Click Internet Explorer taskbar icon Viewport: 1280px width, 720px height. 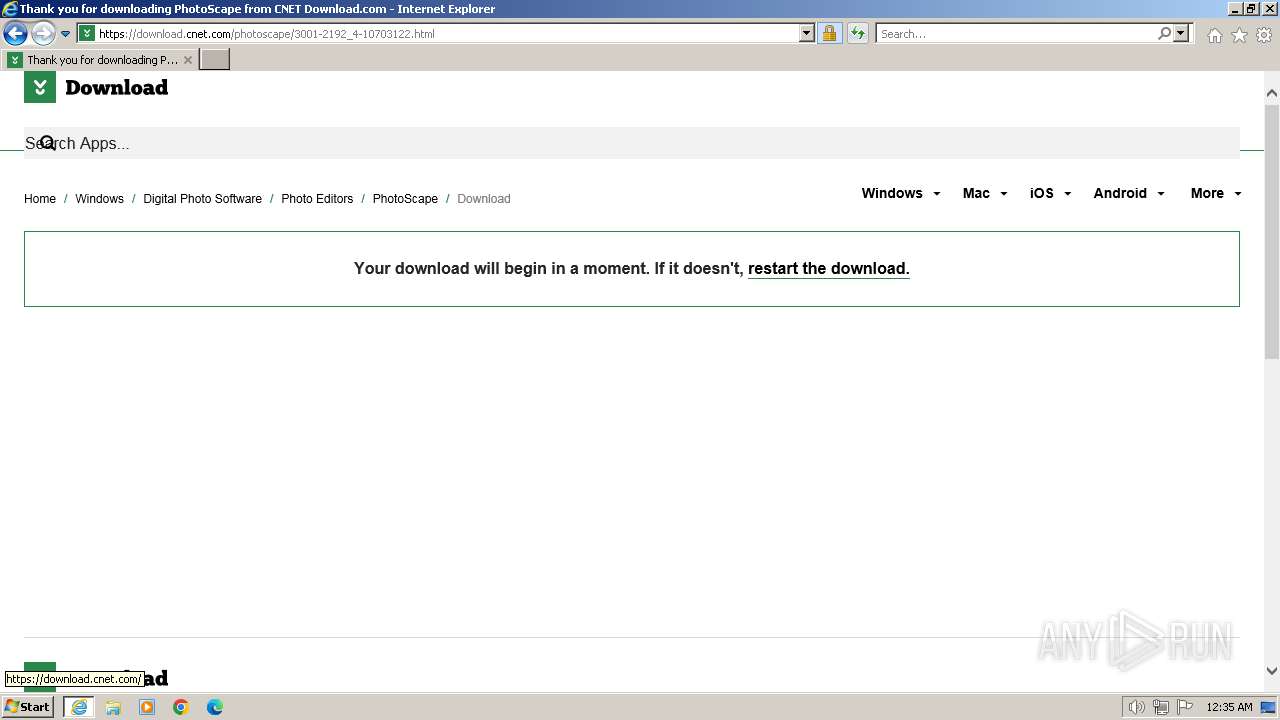(78, 707)
